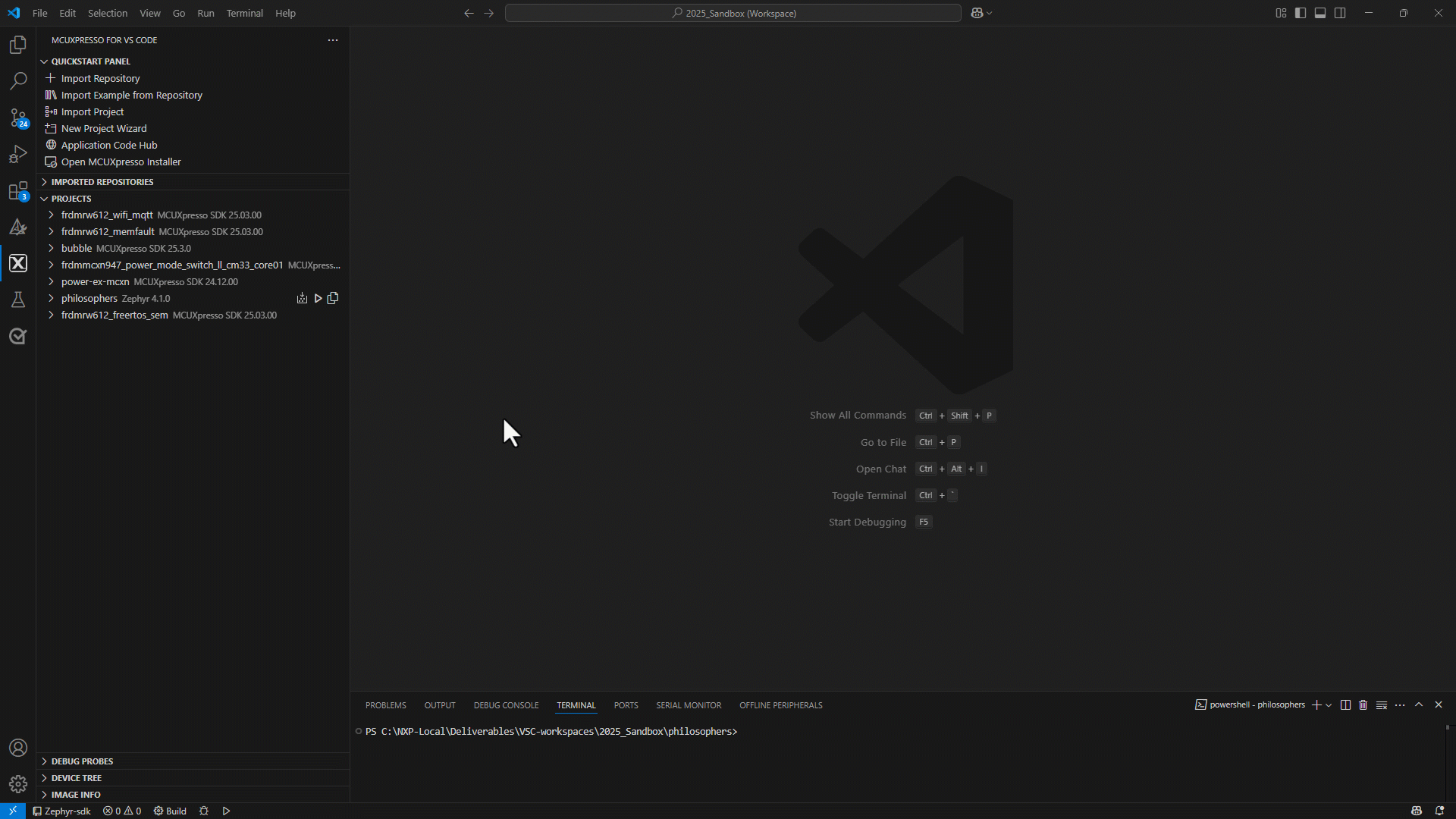1456x819 pixels.
Task: Split the terminal panel
Action: click(x=1345, y=704)
